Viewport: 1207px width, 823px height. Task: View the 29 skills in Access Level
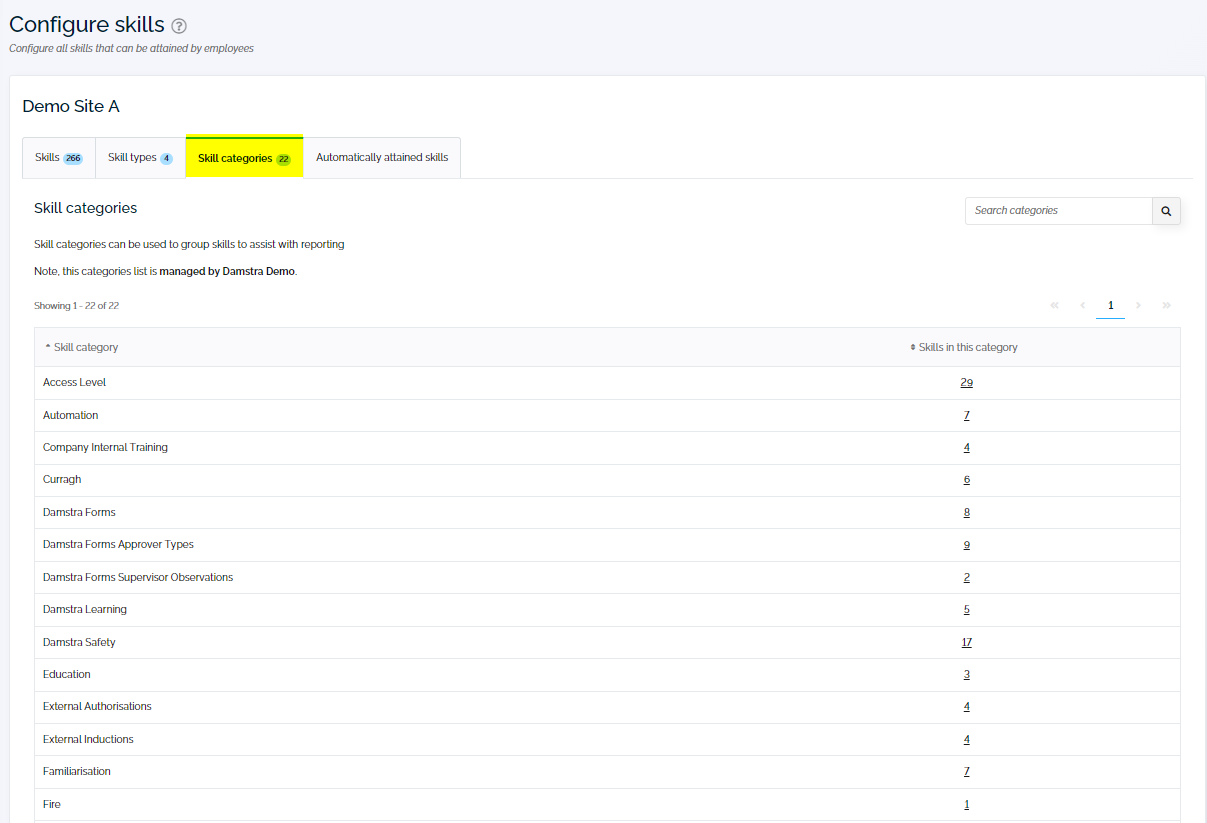(966, 382)
